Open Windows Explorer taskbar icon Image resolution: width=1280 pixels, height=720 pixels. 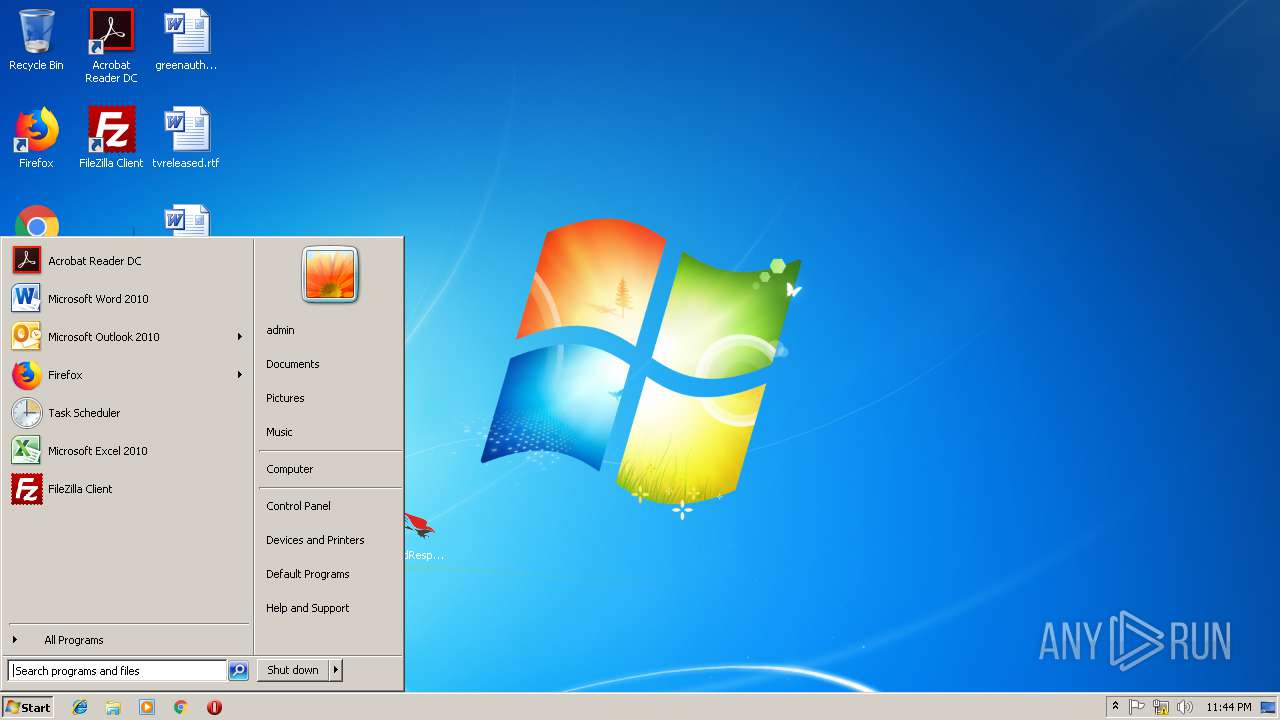tap(113, 707)
